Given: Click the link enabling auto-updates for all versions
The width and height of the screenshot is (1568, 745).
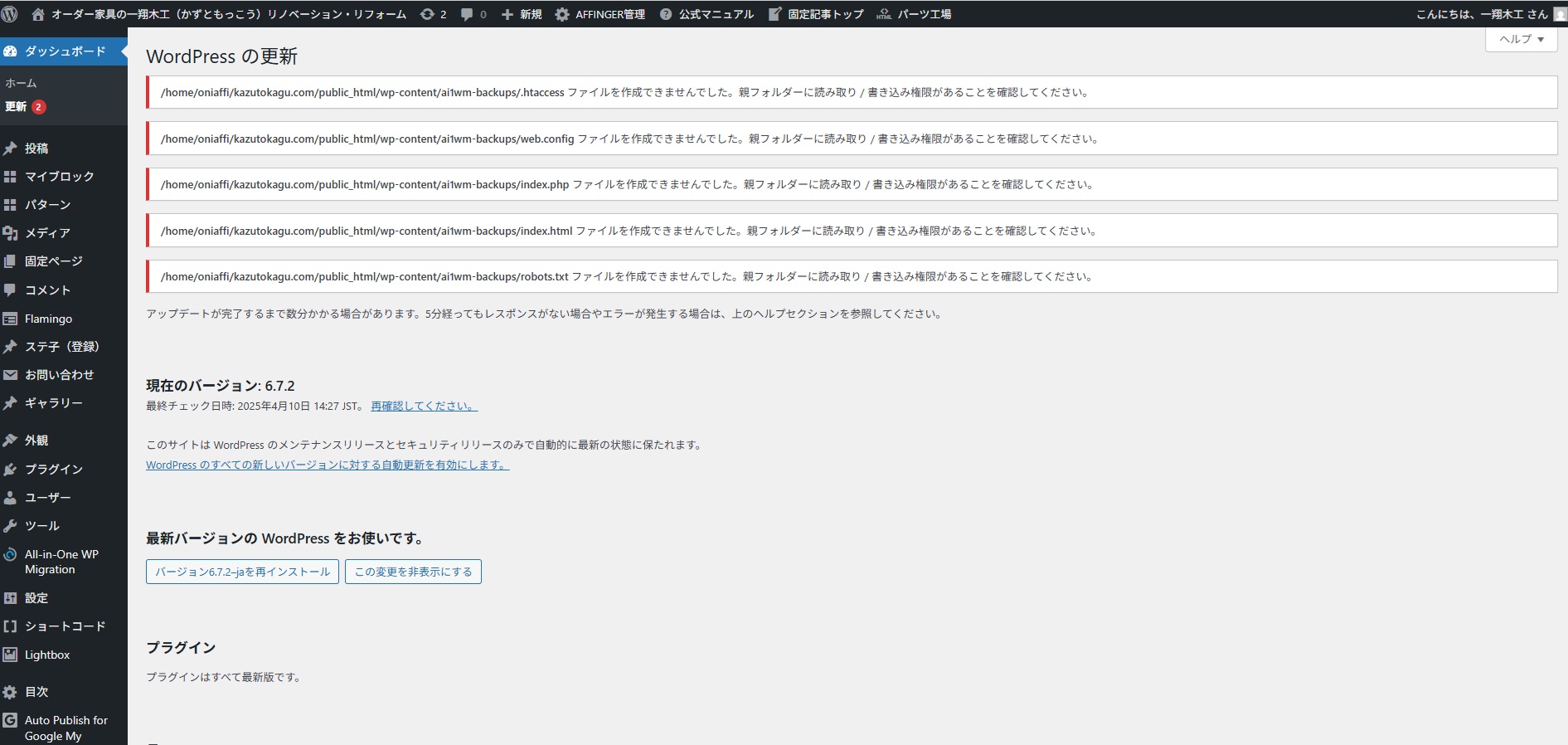Looking at the screenshot, I should coord(328,465).
